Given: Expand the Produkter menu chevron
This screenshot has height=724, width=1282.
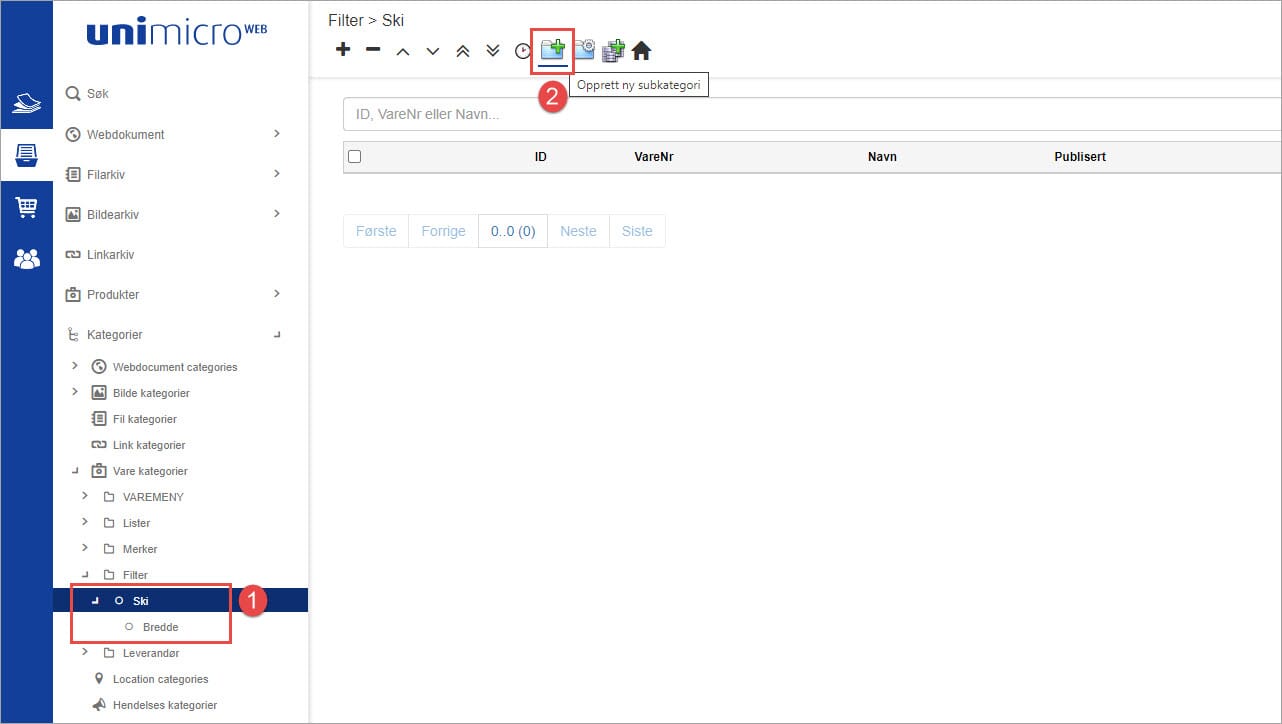Looking at the screenshot, I should coord(277,293).
